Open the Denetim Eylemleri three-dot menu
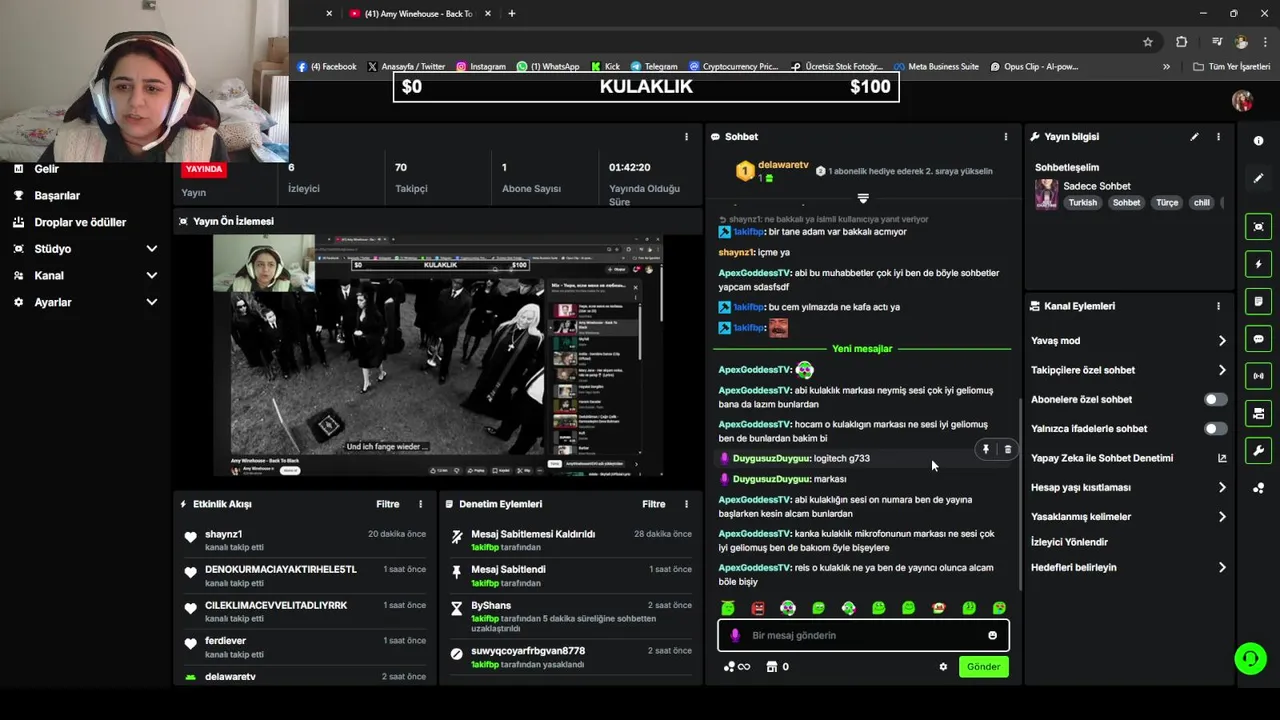The height and width of the screenshot is (720, 1280). pyautogui.click(x=686, y=504)
